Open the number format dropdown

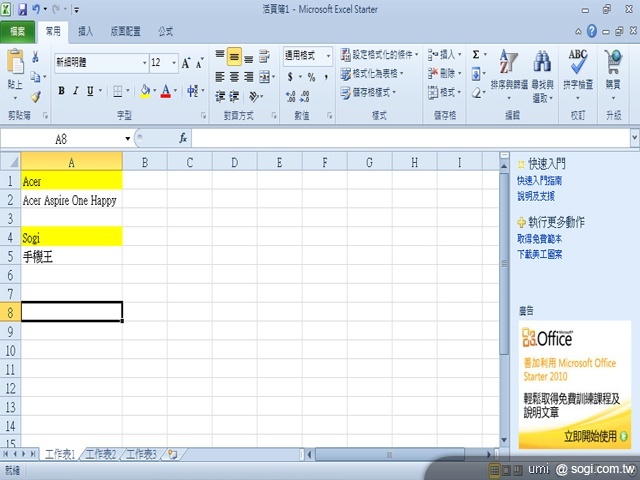coord(328,56)
